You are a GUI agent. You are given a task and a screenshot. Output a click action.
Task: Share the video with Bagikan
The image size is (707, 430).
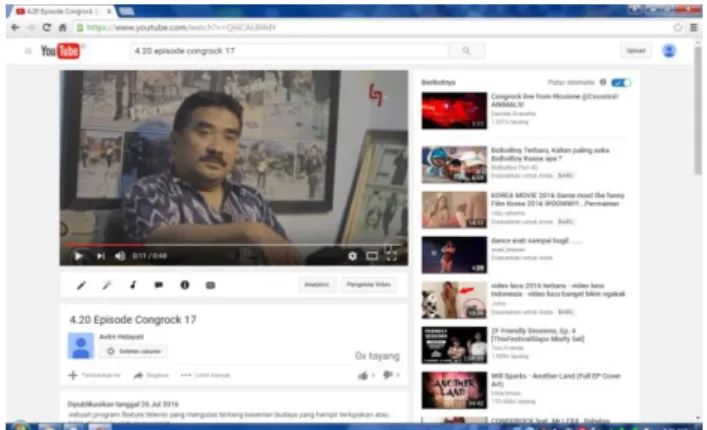(151, 375)
